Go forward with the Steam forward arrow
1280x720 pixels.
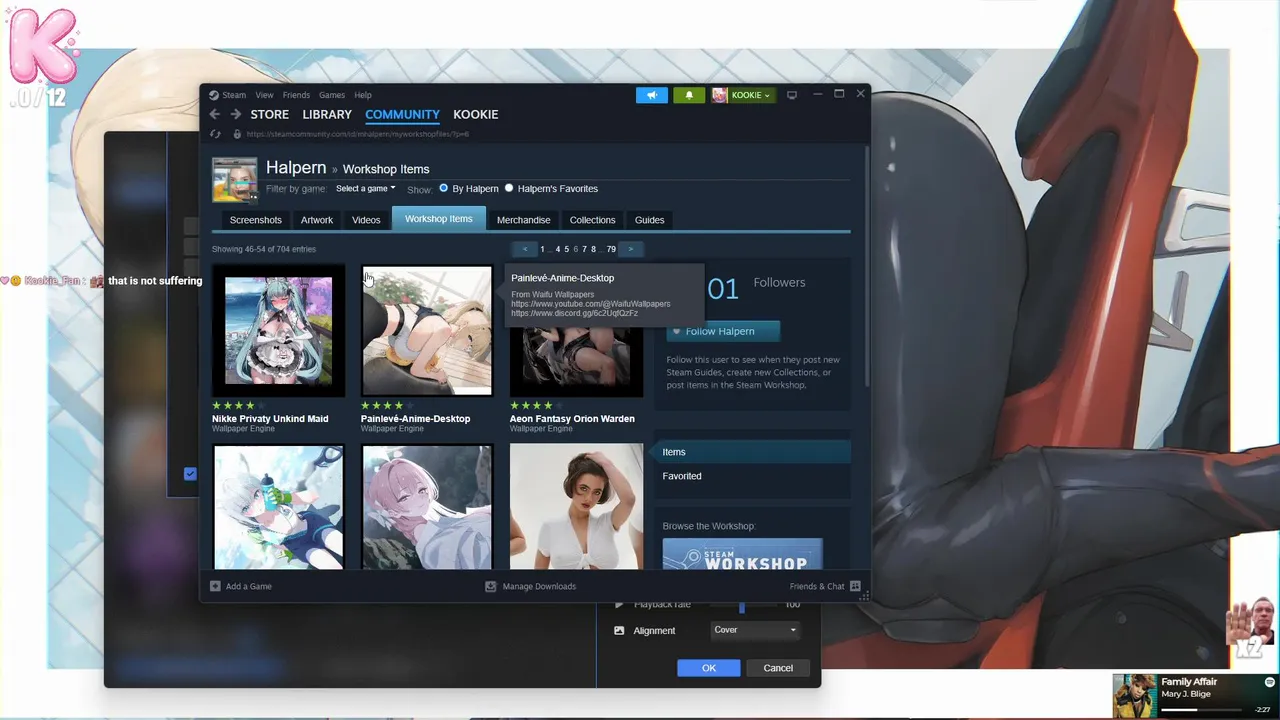[x=236, y=114]
